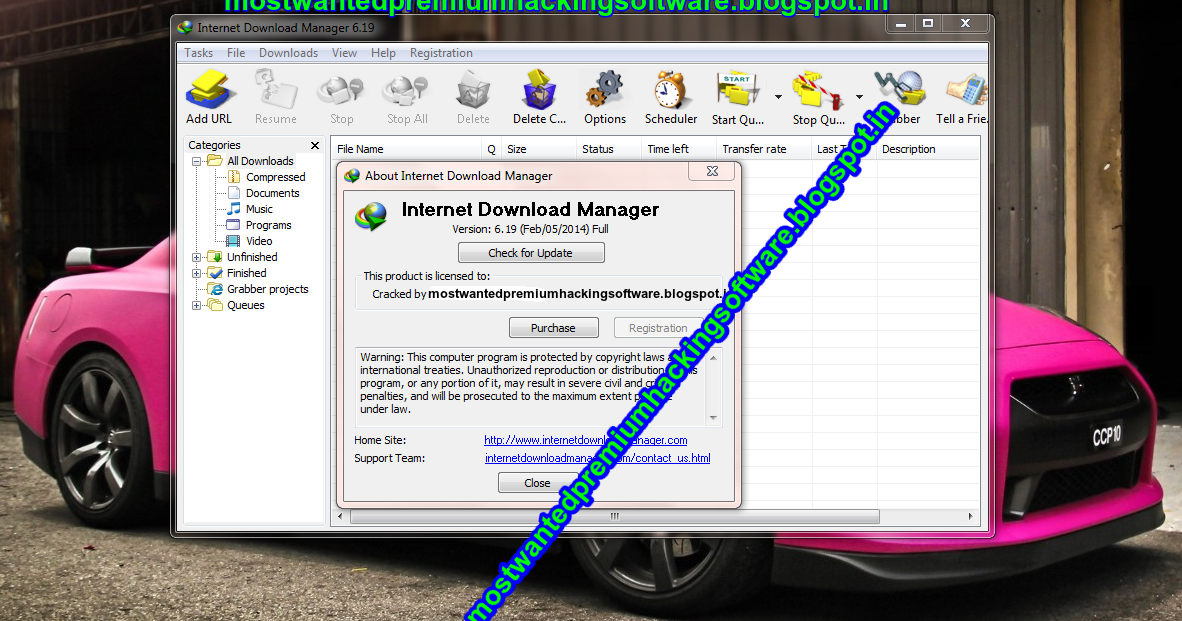The width and height of the screenshot is (1182, 621).
Task: Select the Queues category
Action: (246, 305)
